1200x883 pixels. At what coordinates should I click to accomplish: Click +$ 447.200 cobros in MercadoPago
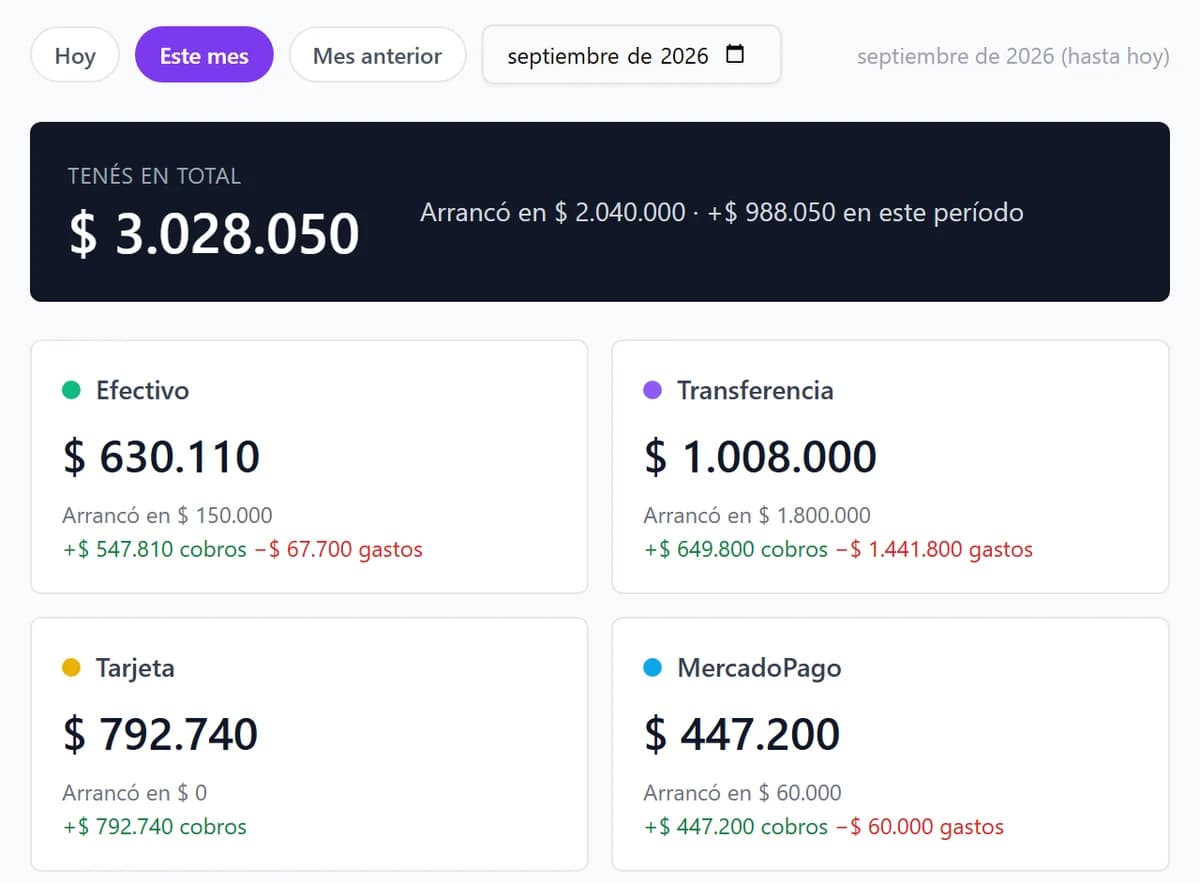coord(735,827)
